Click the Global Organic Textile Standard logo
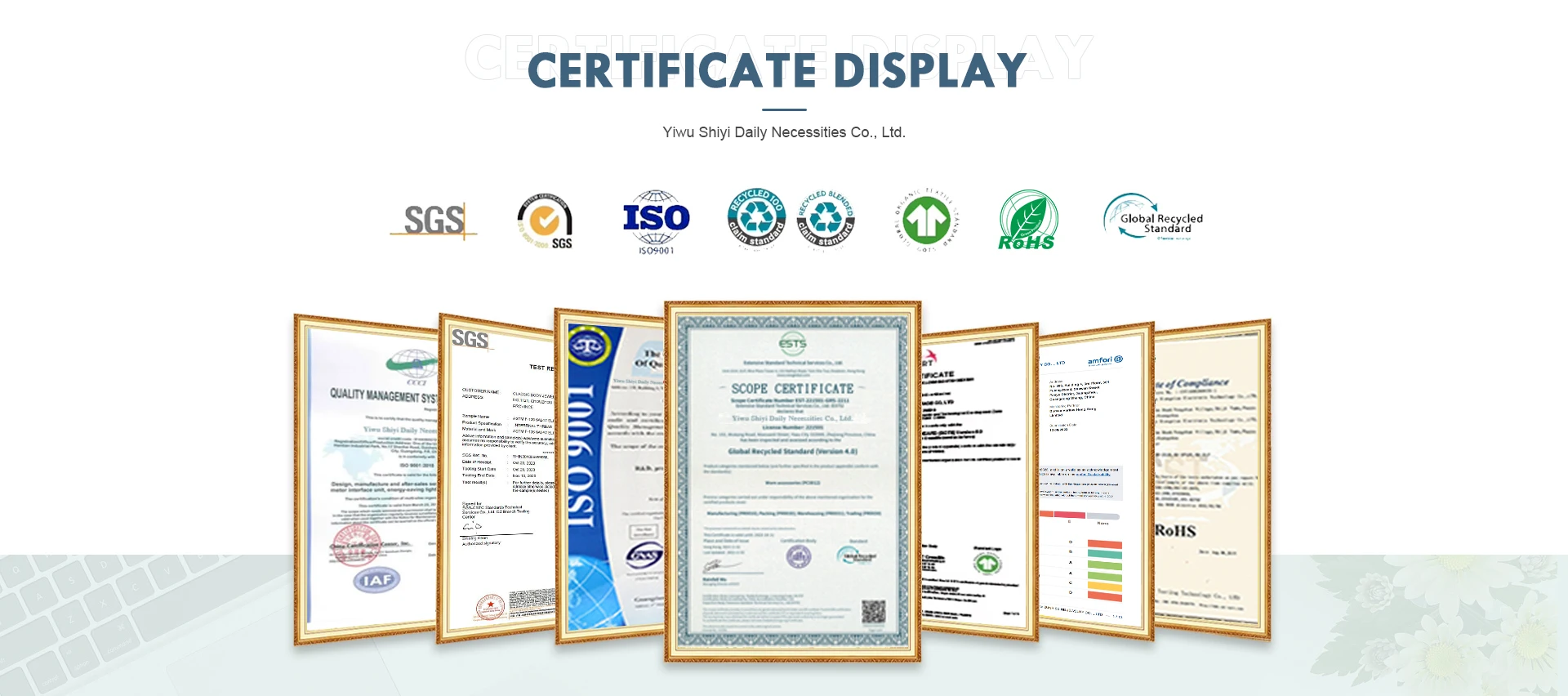The width and height of the screenshot is (1568, 696). click(926, 219)
